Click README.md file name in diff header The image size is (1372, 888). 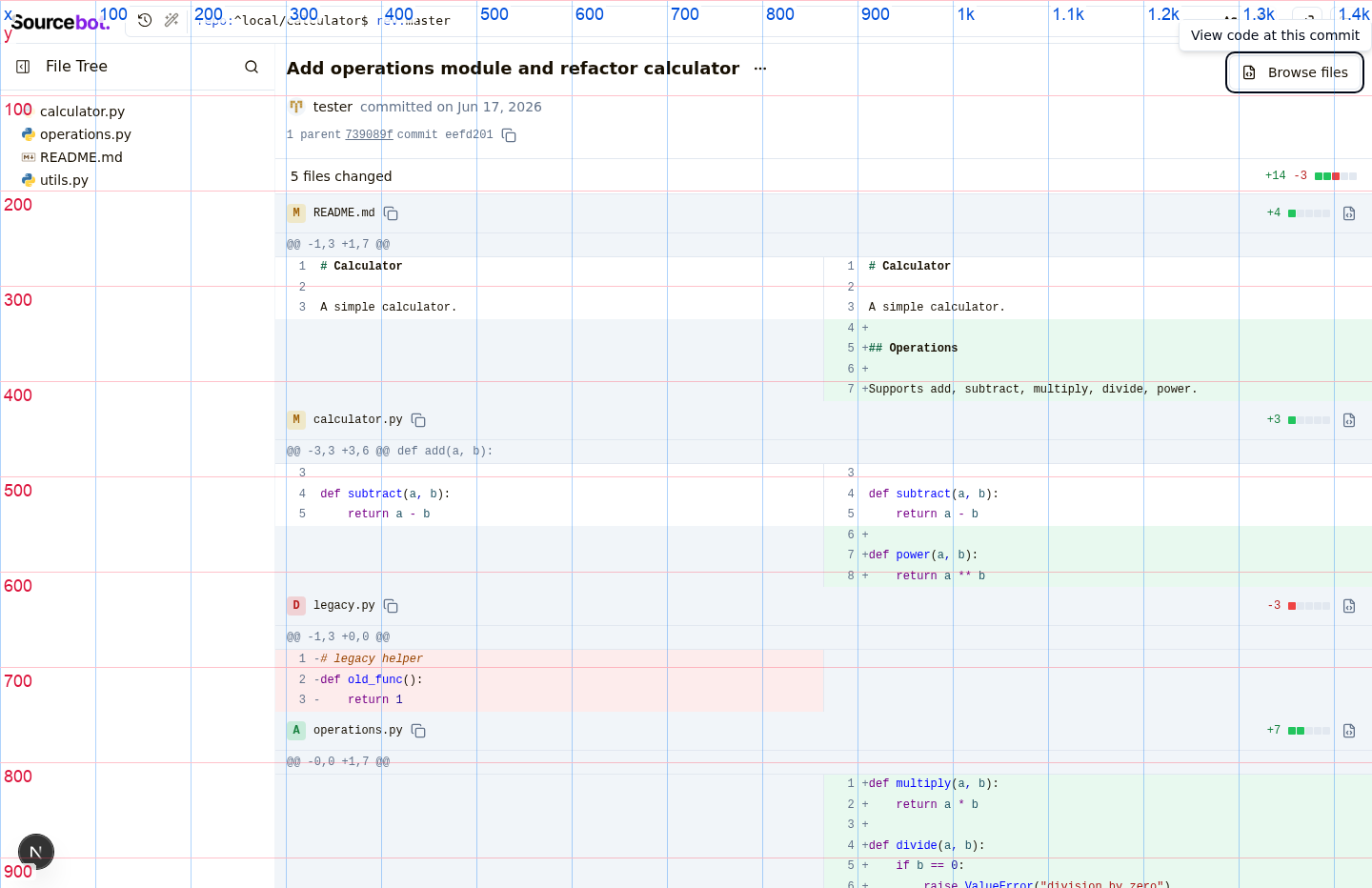(x=344, y=213)
